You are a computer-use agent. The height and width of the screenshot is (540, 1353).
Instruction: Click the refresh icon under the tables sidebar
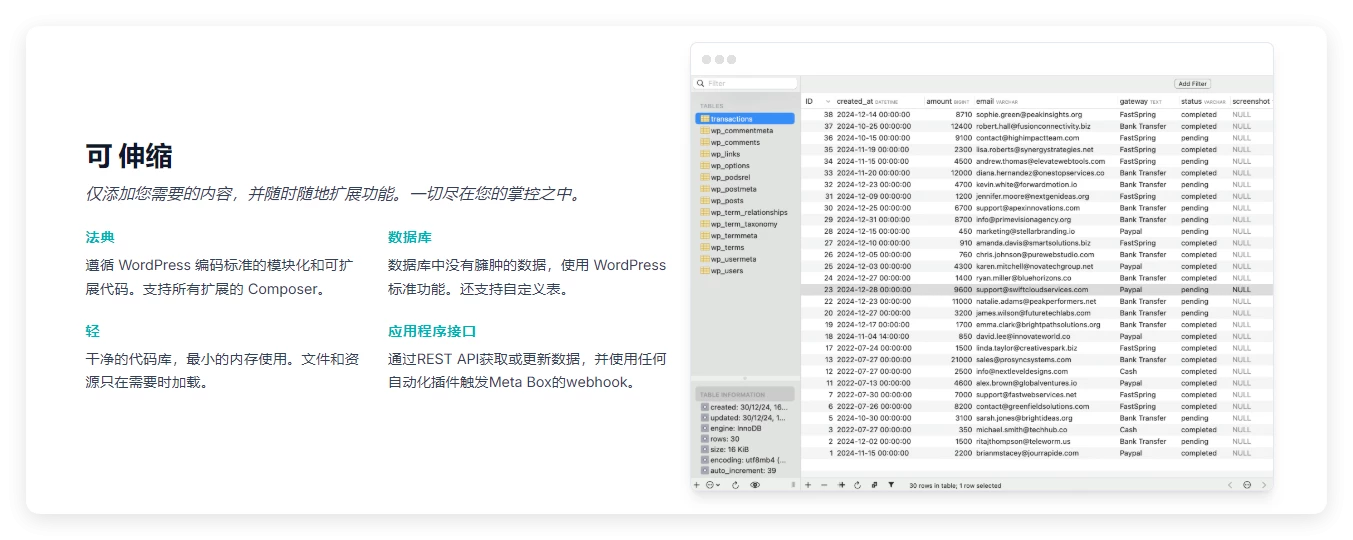pyautogui.click(x=735, y=485)
